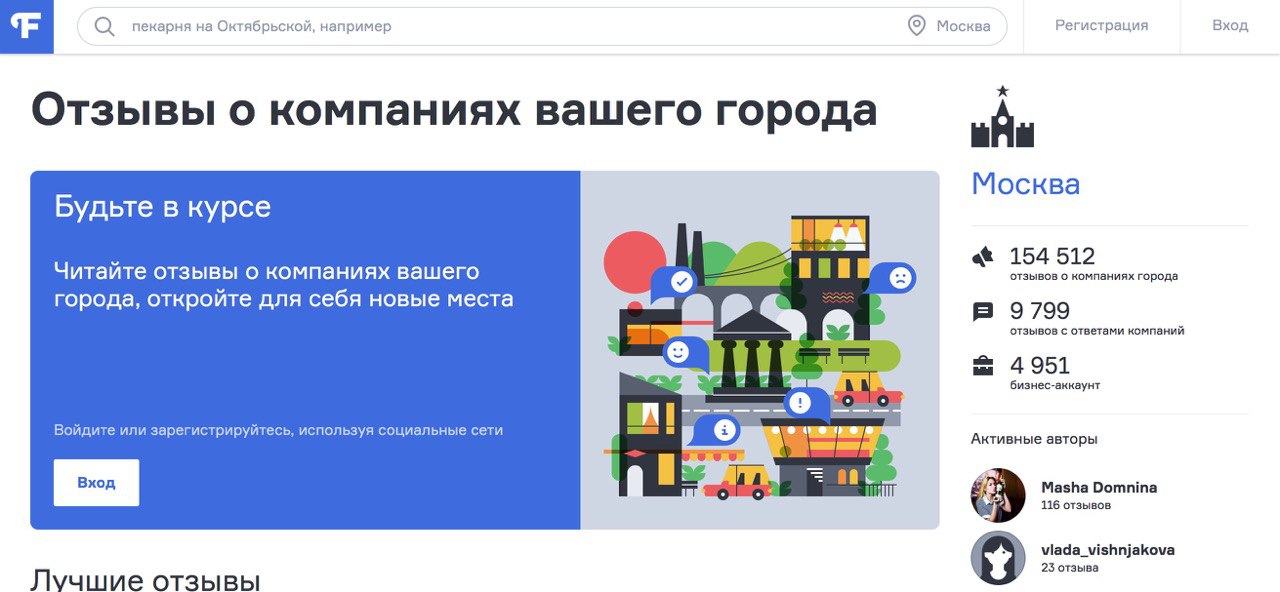Image resolution: width=1280 pixels, height=592 pixels.
Task: Open Masha Domnina profile name
Action: [x=1099, y=487]
